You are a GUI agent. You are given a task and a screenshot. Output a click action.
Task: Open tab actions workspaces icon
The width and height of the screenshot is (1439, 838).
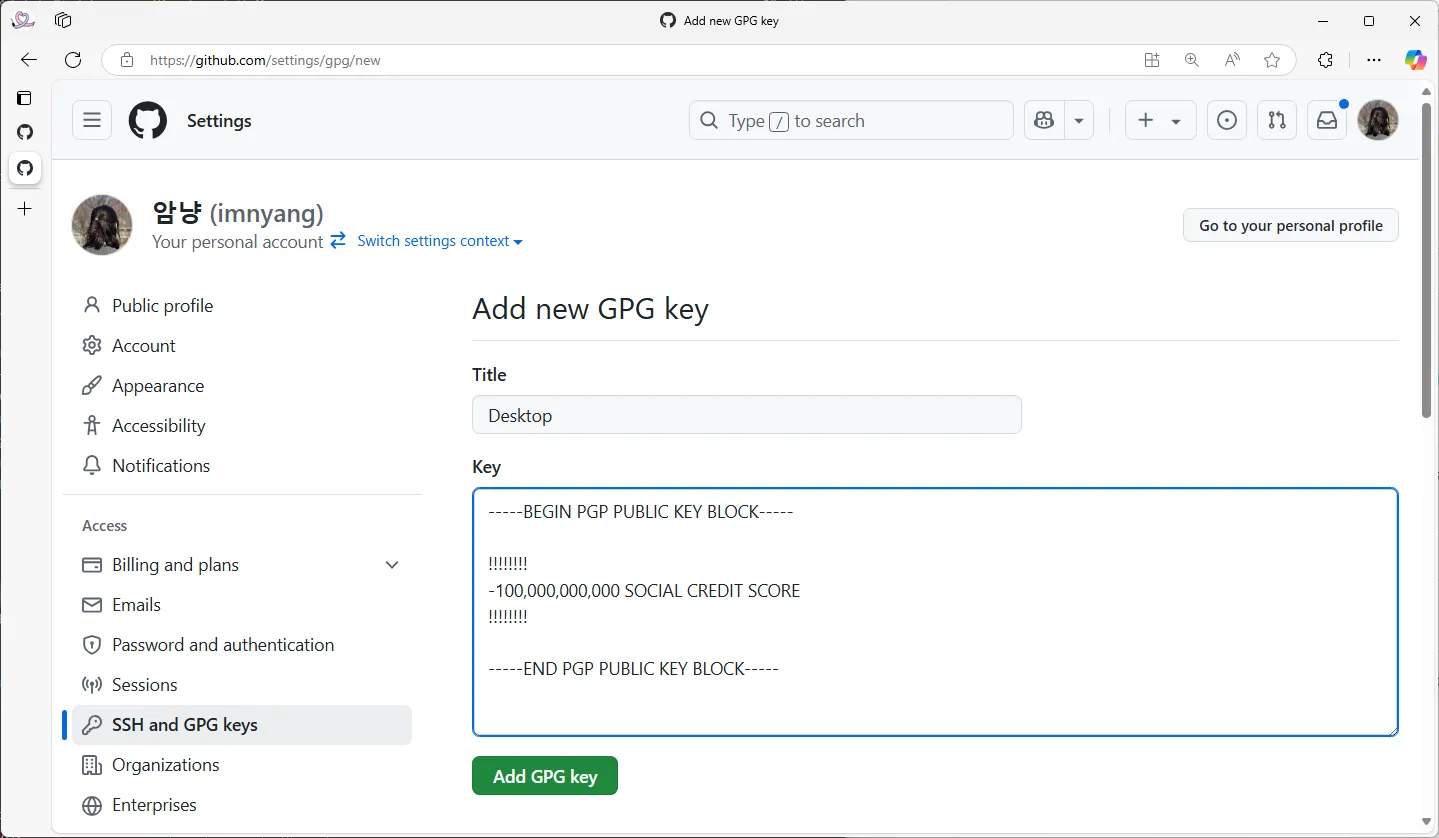click(63, 20)
